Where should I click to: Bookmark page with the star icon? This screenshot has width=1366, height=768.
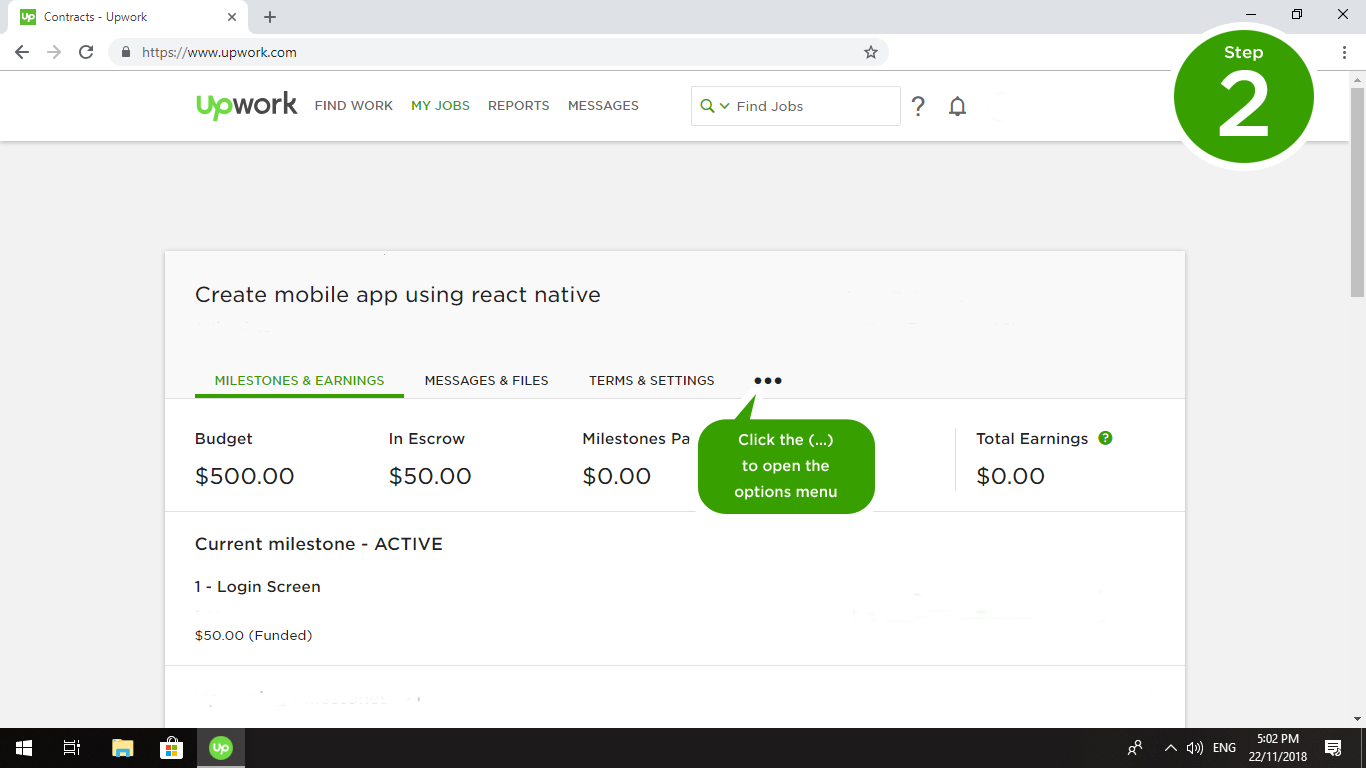870,52
